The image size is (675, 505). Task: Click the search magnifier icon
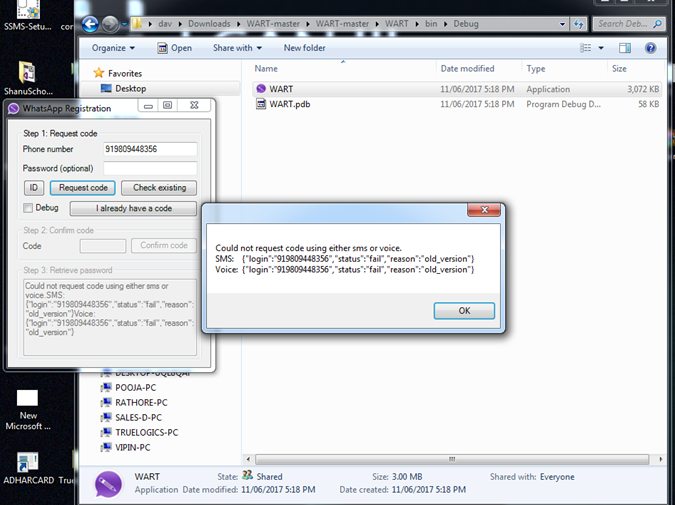pos(657,24)
